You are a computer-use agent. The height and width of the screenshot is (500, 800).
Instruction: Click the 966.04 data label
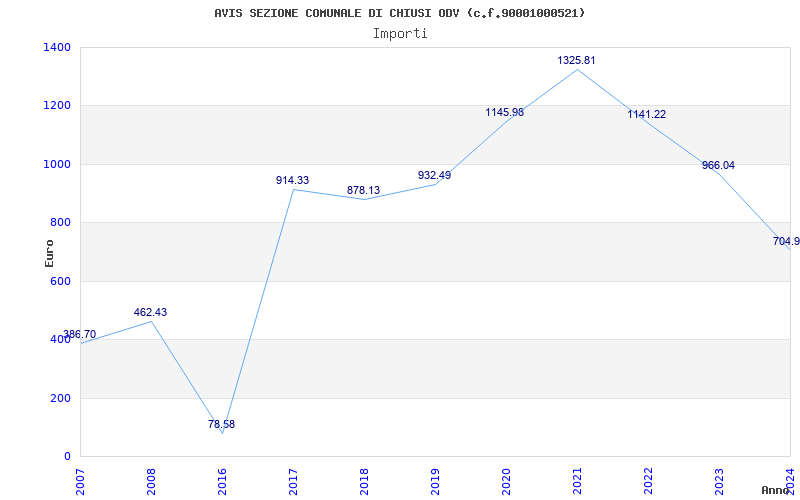click(x=718, y=165)
